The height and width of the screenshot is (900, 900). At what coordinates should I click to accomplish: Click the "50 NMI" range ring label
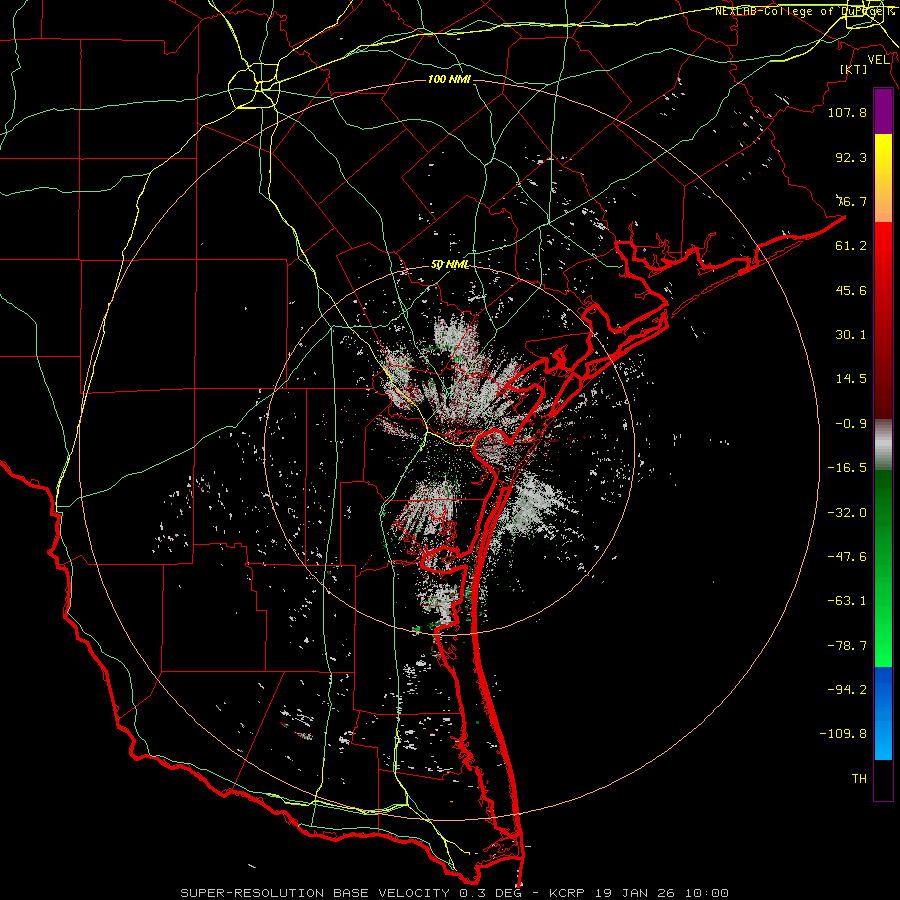(449, 265)
